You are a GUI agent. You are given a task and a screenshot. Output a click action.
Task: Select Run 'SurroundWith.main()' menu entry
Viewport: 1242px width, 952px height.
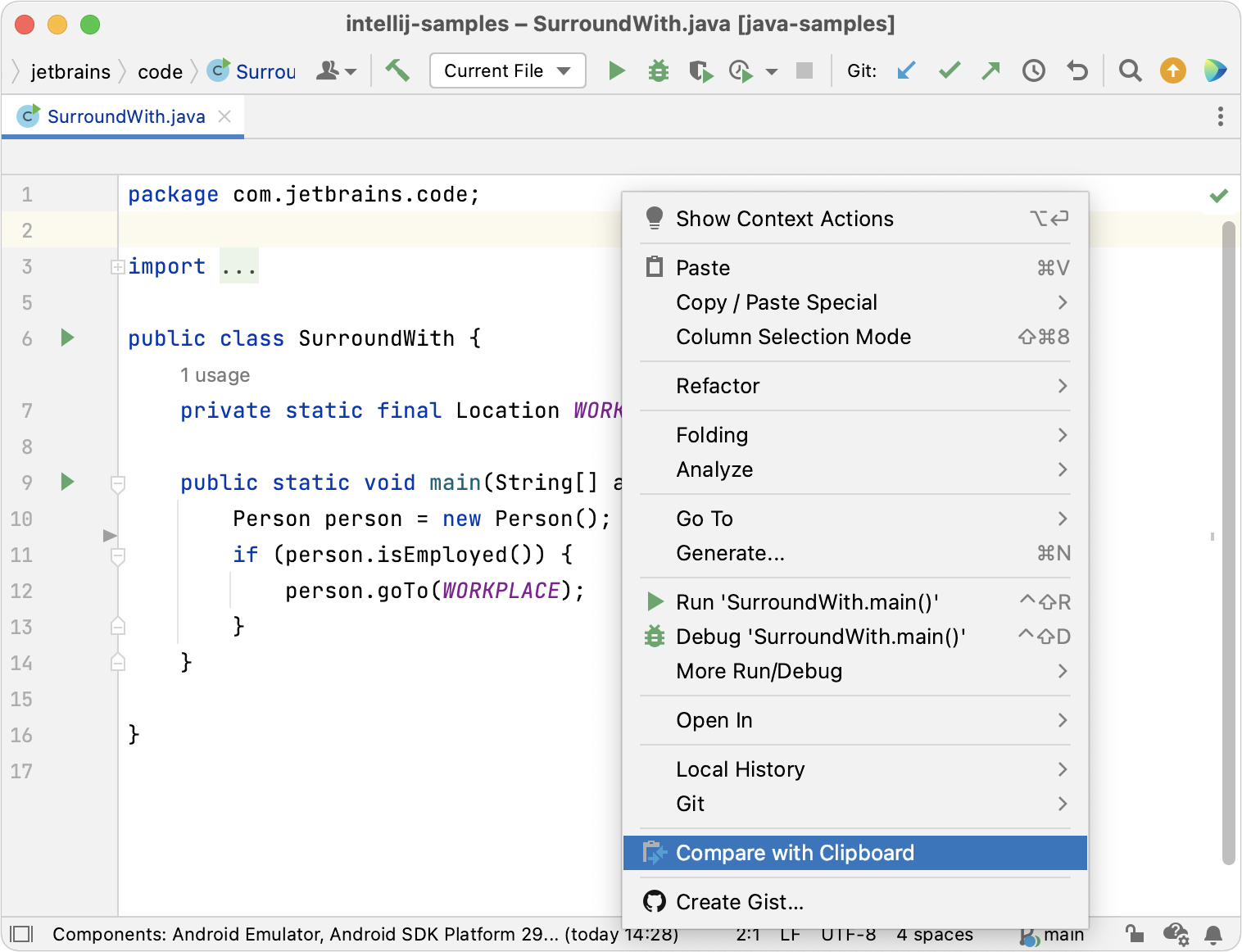click(x=855, y=602)
